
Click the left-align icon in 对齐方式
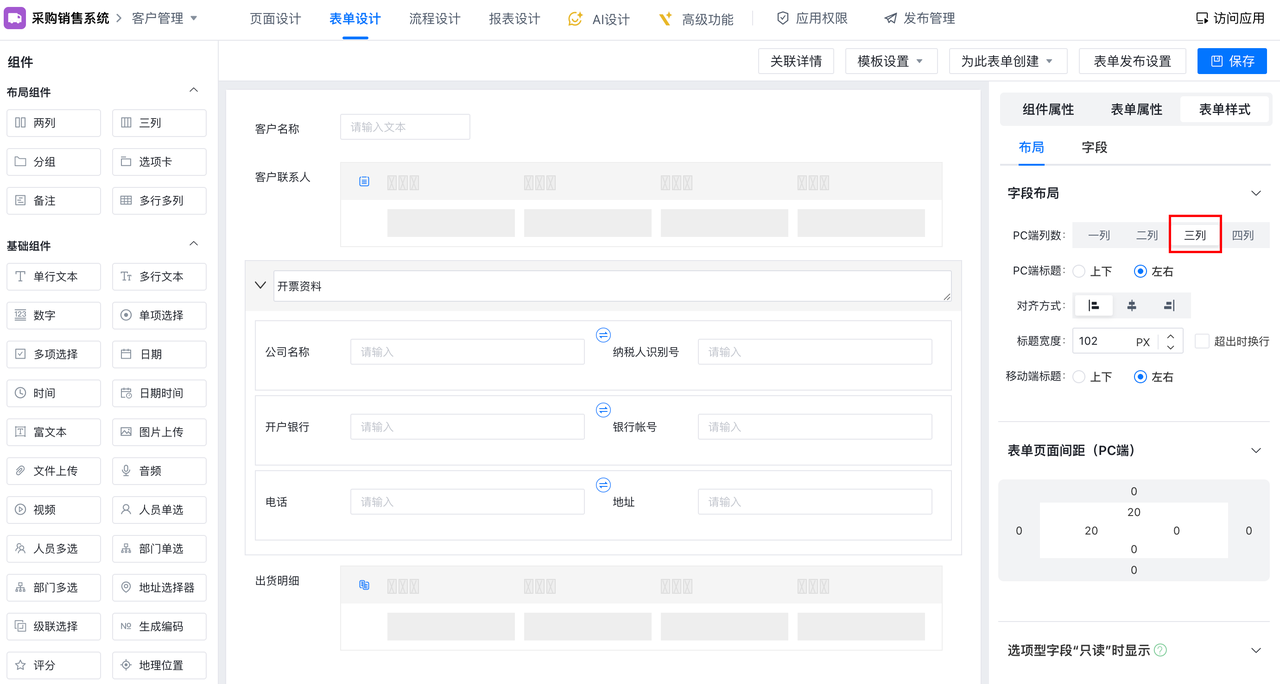(x=1093, y=306)
